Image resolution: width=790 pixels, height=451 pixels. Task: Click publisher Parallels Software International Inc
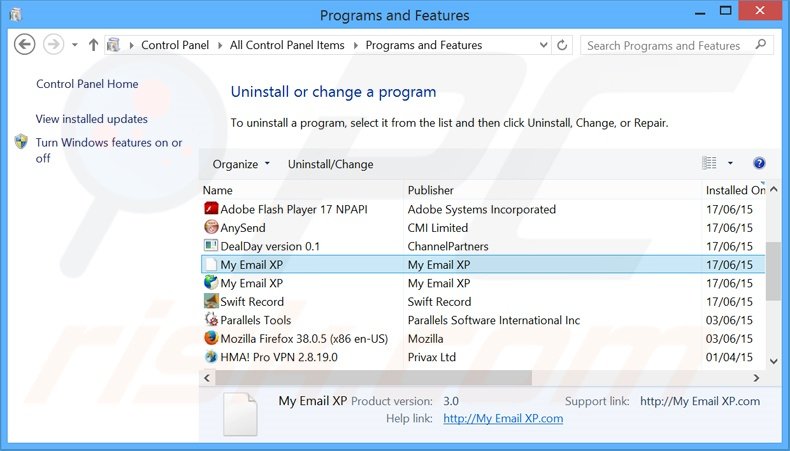tap(494, 320)
